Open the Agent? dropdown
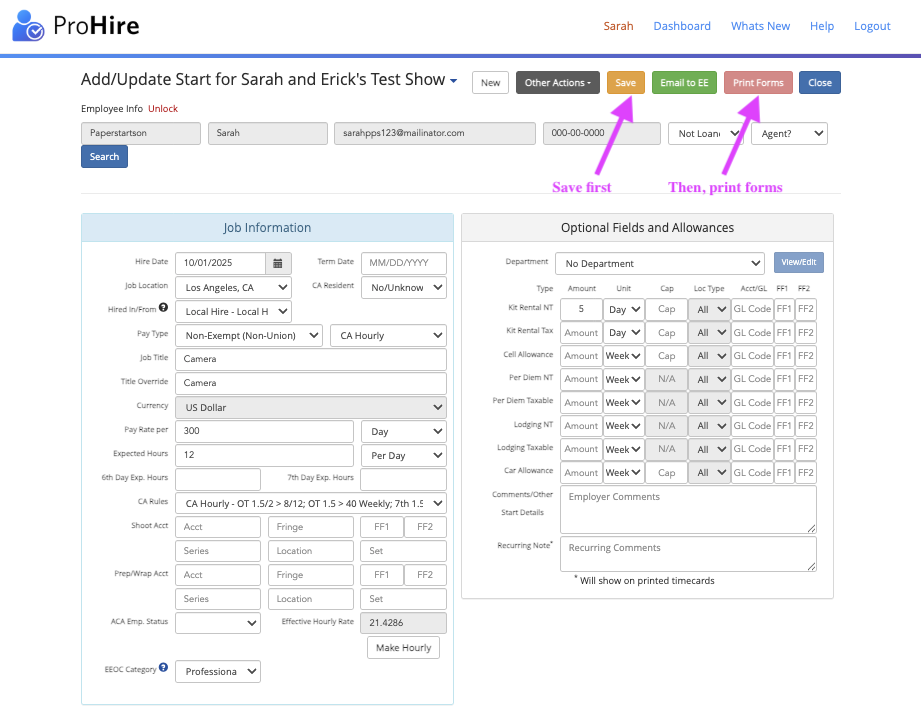The image size is (921, 712). 789,133
